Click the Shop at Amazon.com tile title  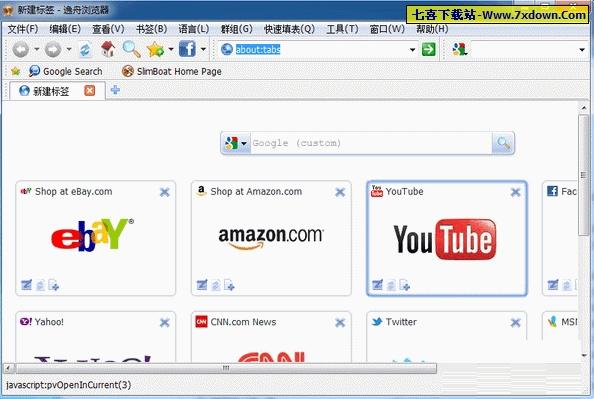point(256,192)
